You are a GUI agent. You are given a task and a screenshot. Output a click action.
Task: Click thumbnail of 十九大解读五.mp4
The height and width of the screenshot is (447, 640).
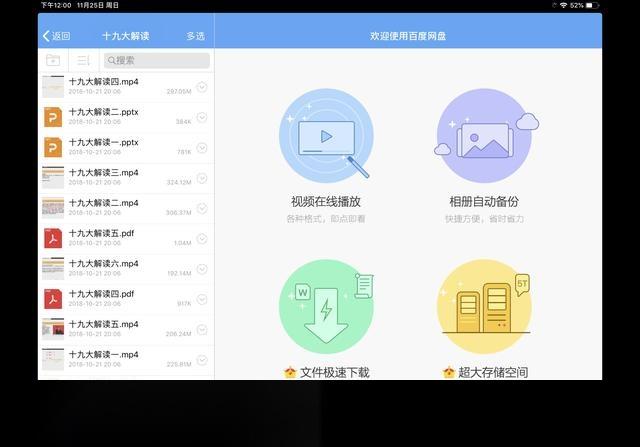click(53, 329)
